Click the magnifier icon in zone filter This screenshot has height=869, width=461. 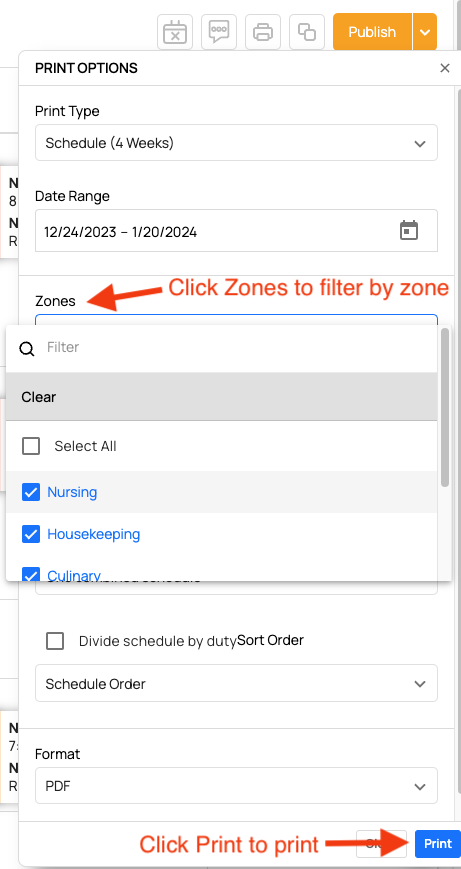(x=27, y=349)
